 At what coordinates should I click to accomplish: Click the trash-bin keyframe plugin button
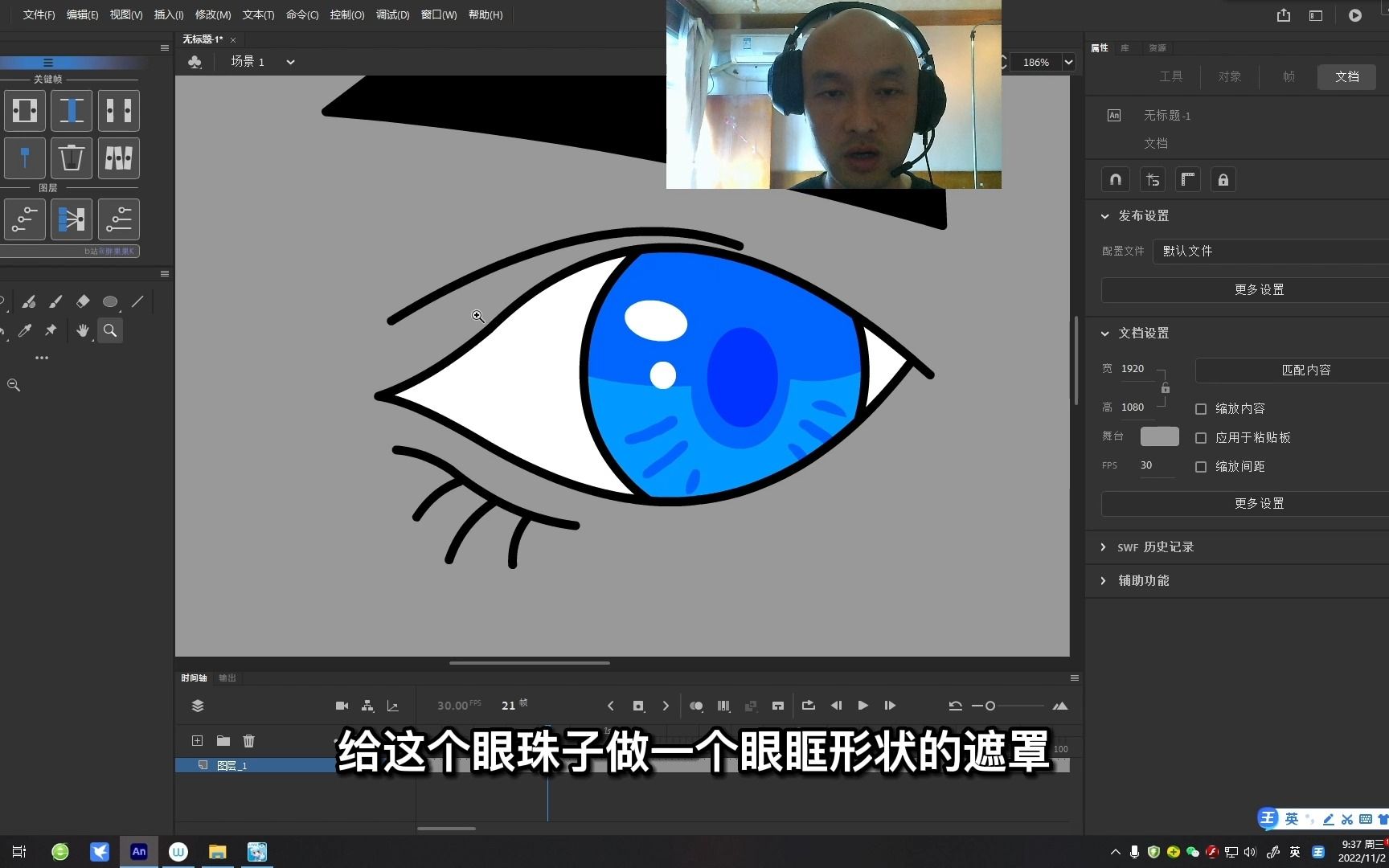(x=72, y=158)
